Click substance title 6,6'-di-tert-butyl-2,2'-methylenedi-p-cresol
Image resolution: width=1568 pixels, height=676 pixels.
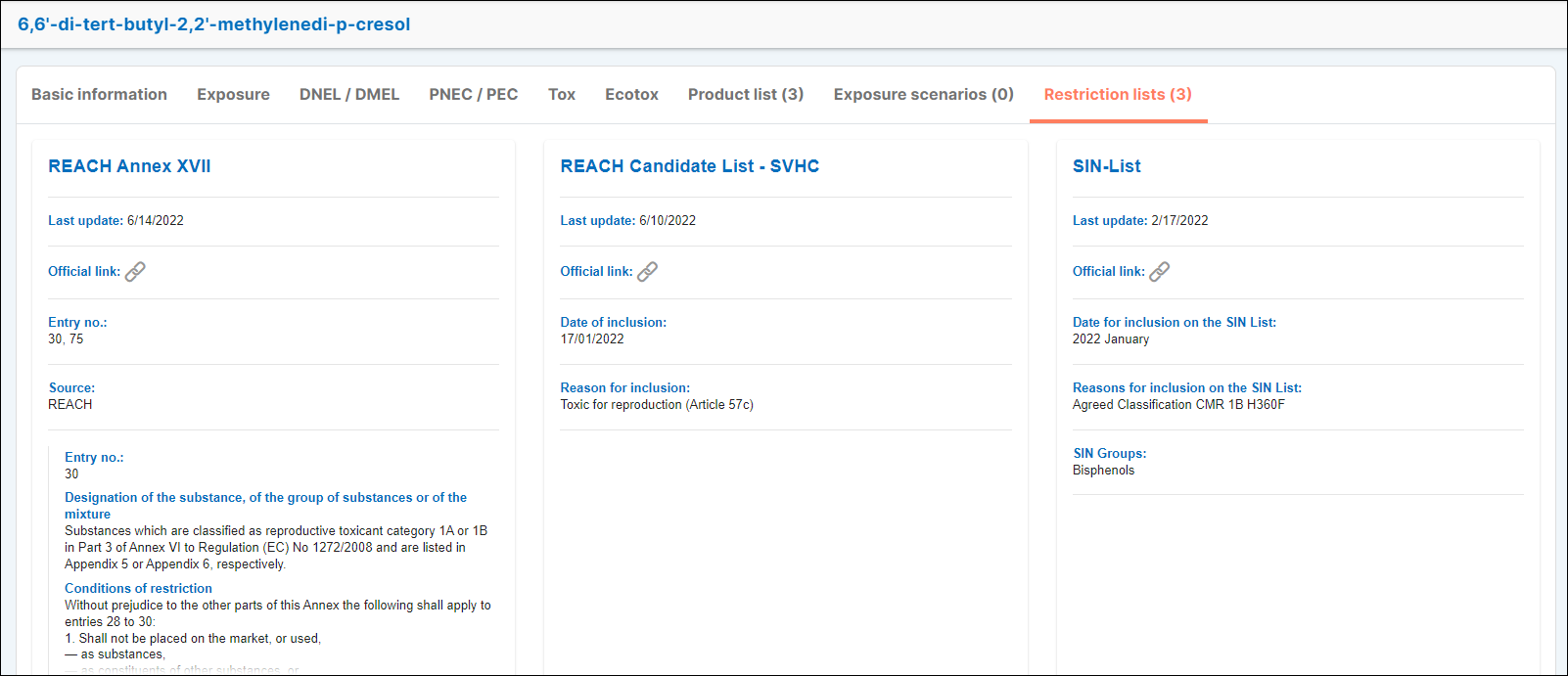[x=213, y=24]
